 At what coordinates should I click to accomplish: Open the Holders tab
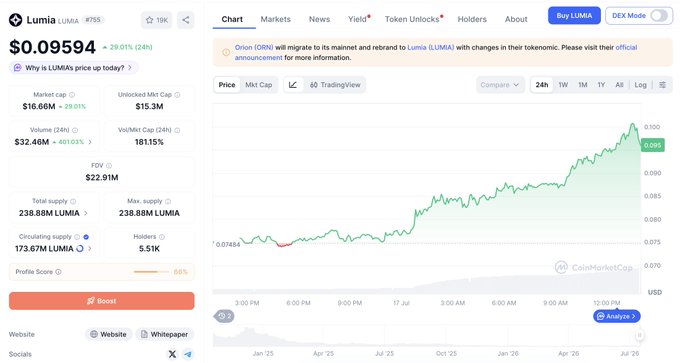pos(472,19)
